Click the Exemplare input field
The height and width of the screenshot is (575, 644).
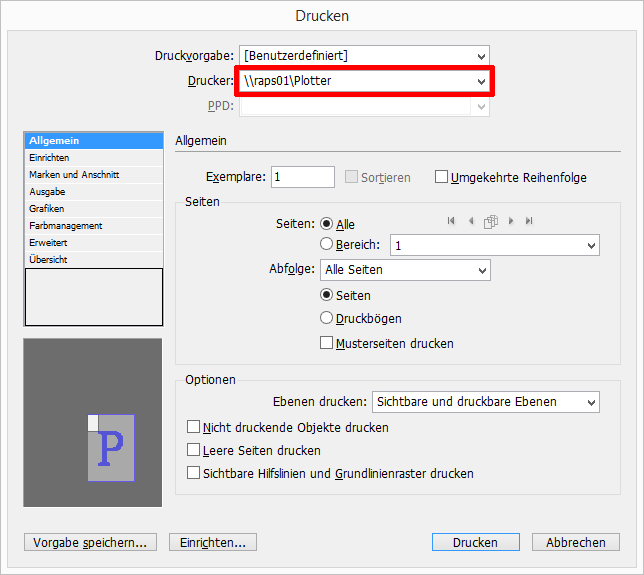303,177
